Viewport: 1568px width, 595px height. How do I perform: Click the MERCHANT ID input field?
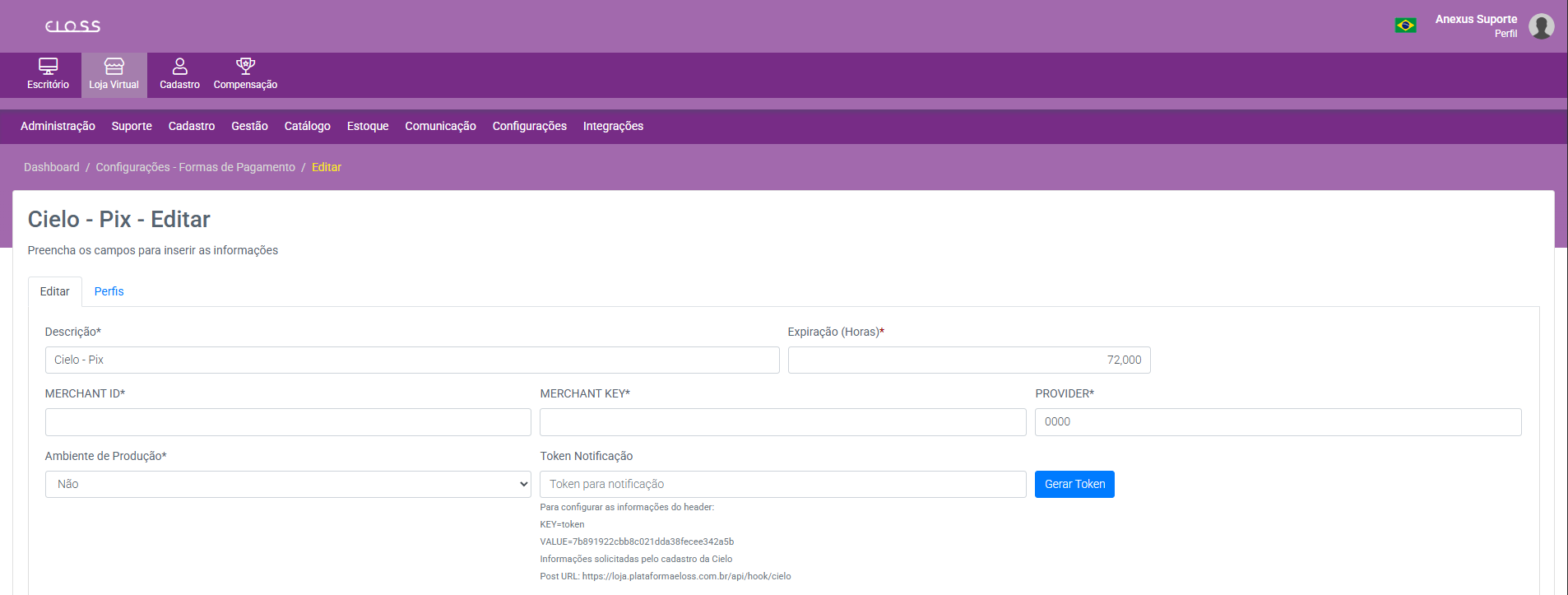(288, 422)
